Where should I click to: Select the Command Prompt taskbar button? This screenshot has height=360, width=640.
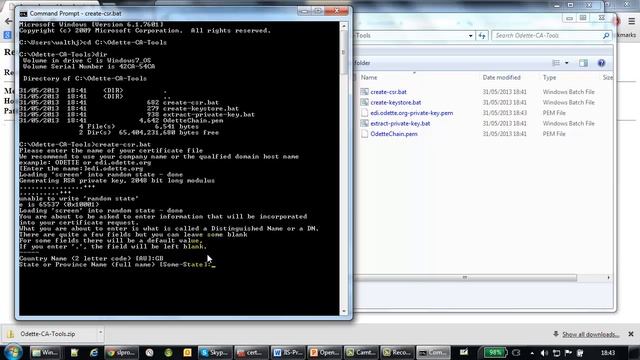click(433, 352)
